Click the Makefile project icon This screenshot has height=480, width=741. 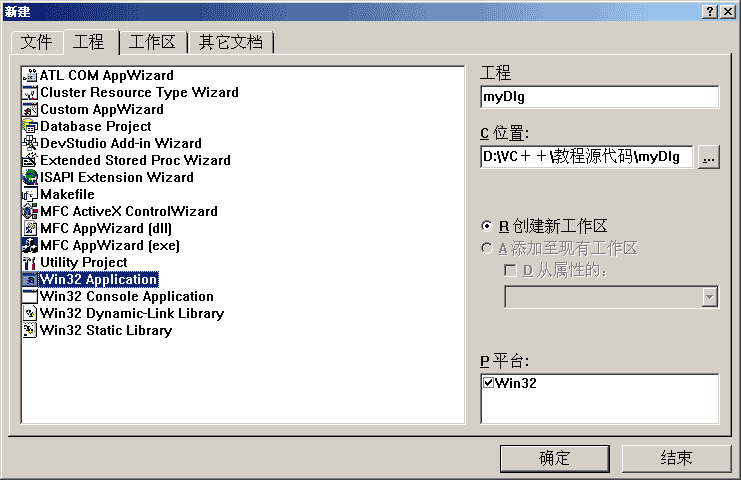pos(30,195)
